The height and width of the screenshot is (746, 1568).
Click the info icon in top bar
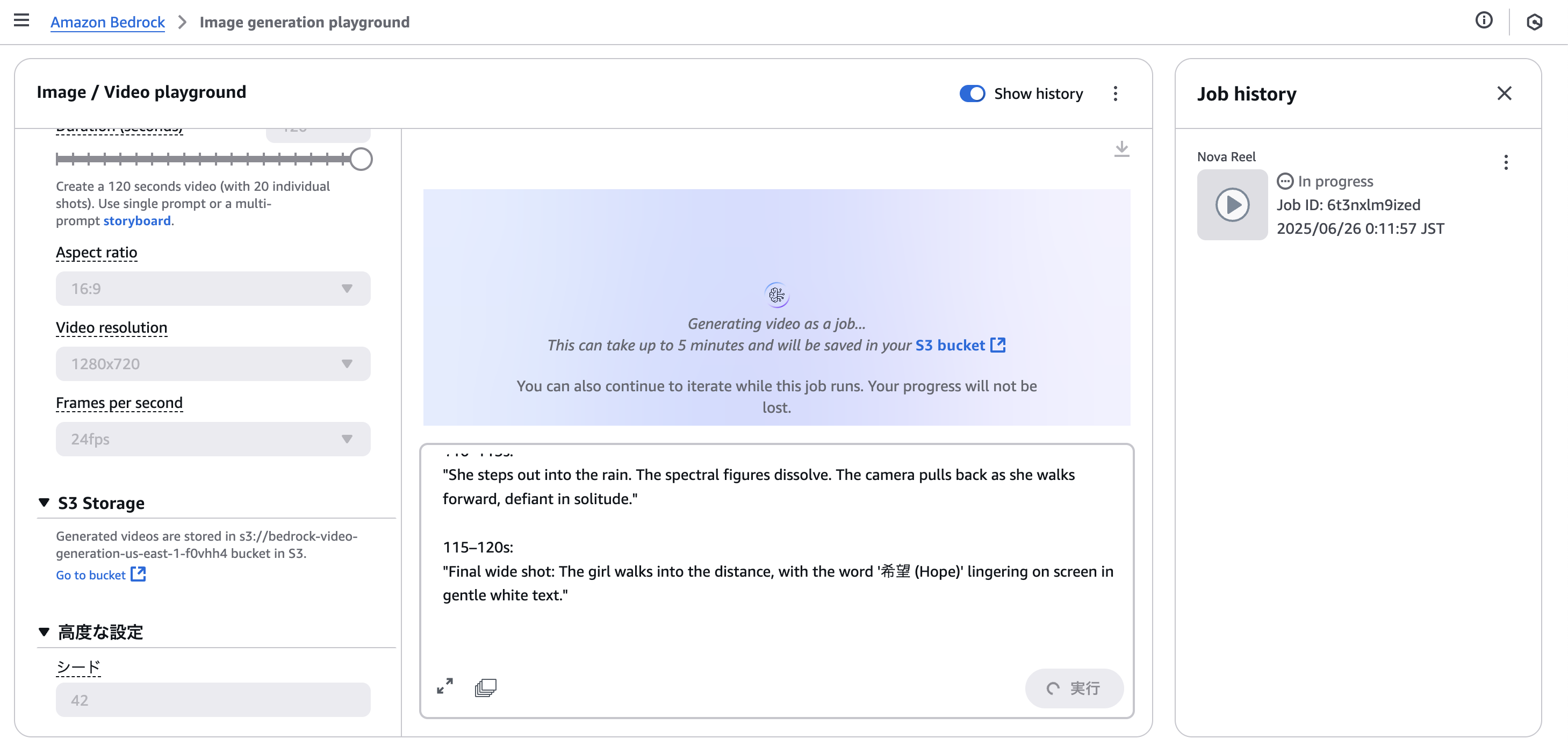click(1484, 21)
